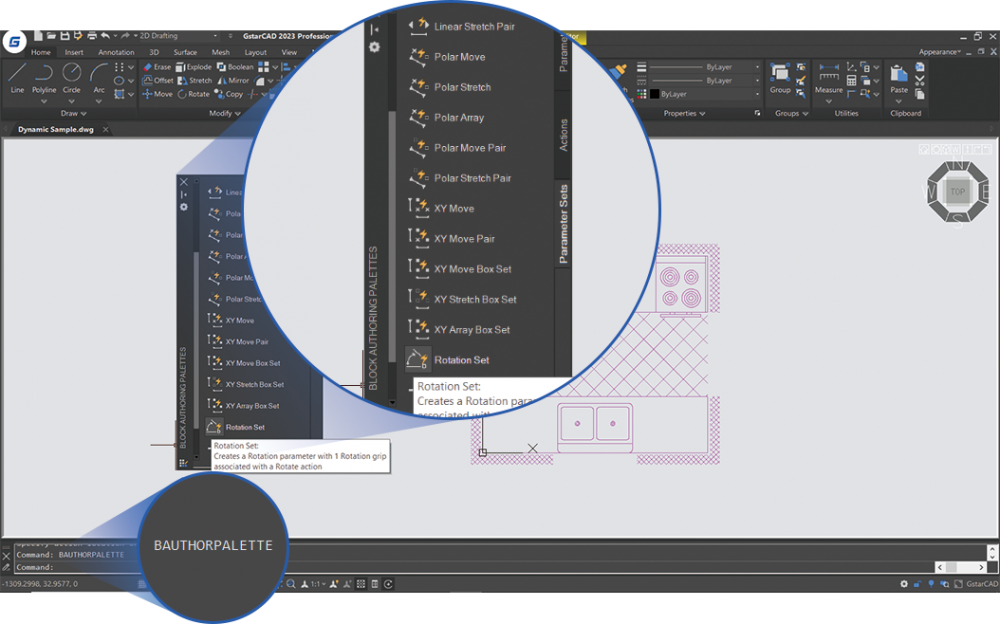Open the Properties panel dialog launcher

758,114
